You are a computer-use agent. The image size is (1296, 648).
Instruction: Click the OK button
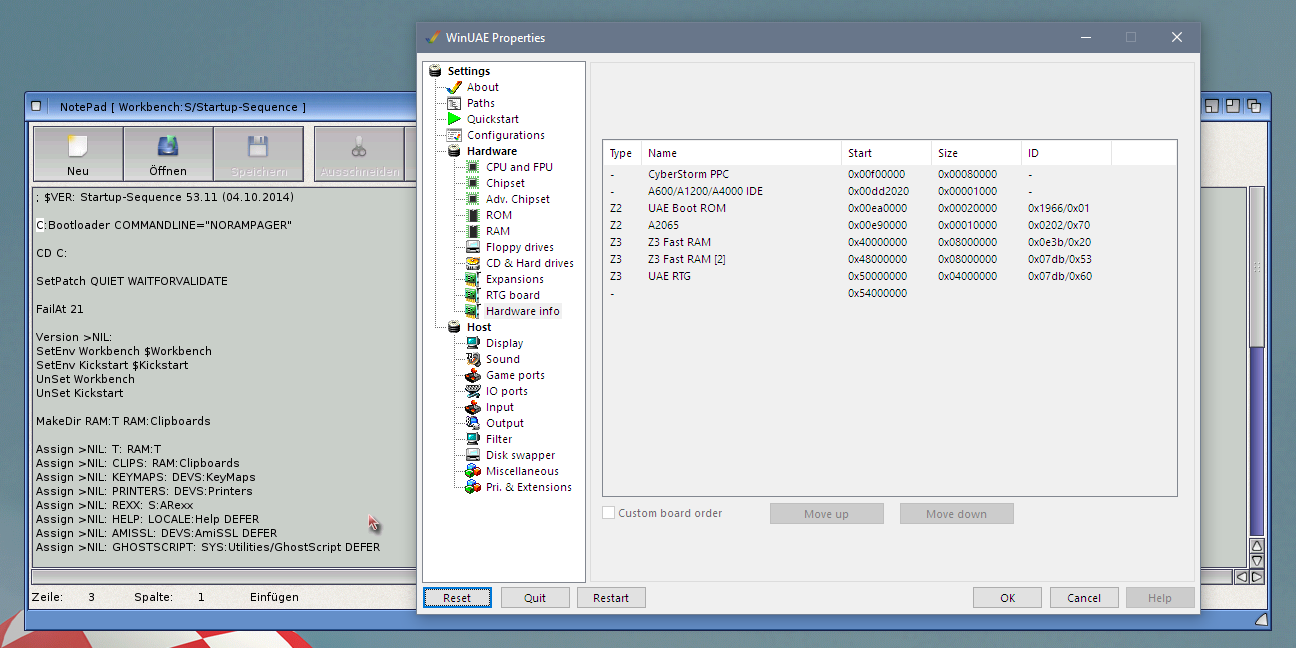click(x=1007, y=598)
